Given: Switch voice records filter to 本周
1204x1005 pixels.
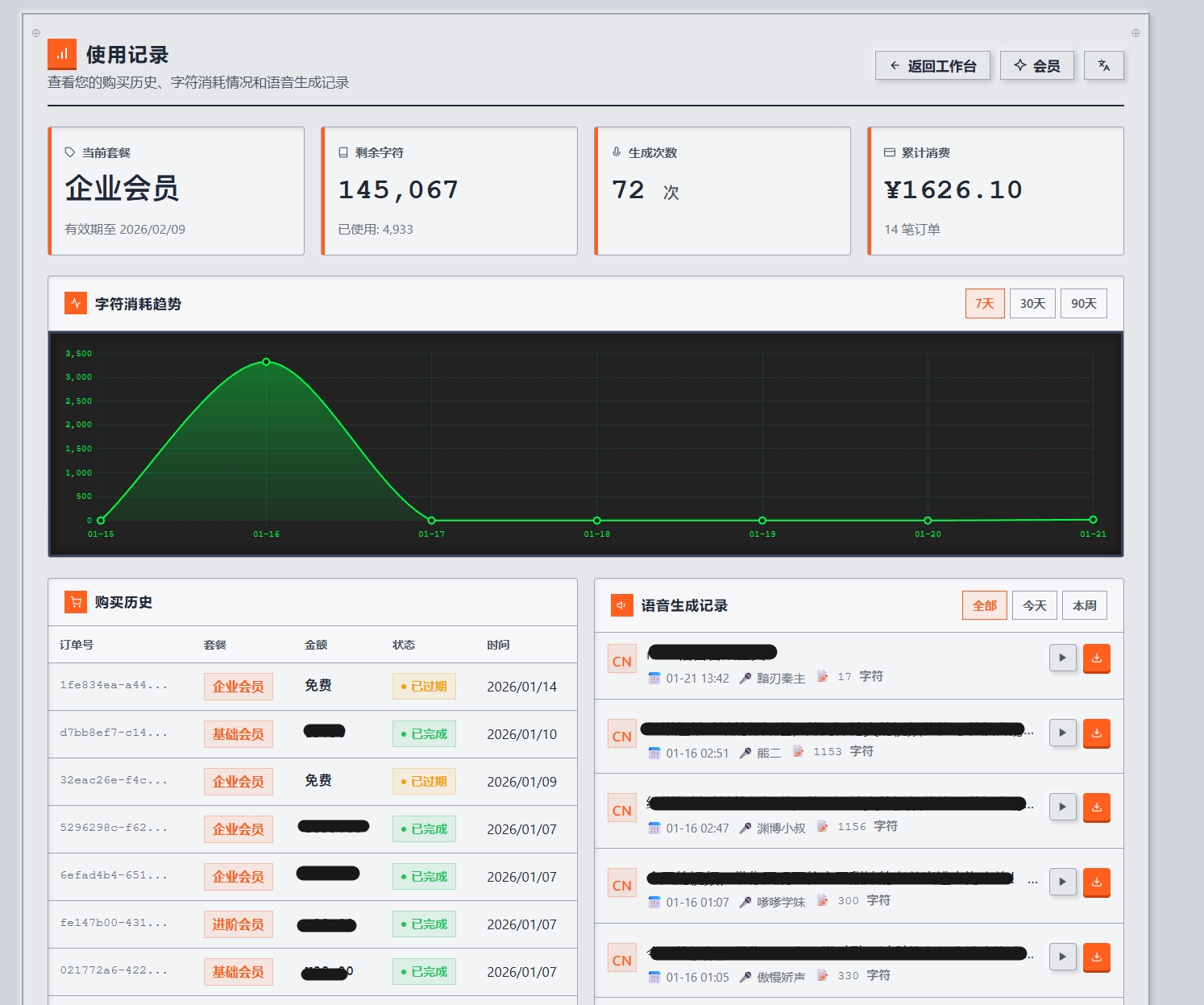Looking at the screenshot, I should click(x=1084, y=604).
